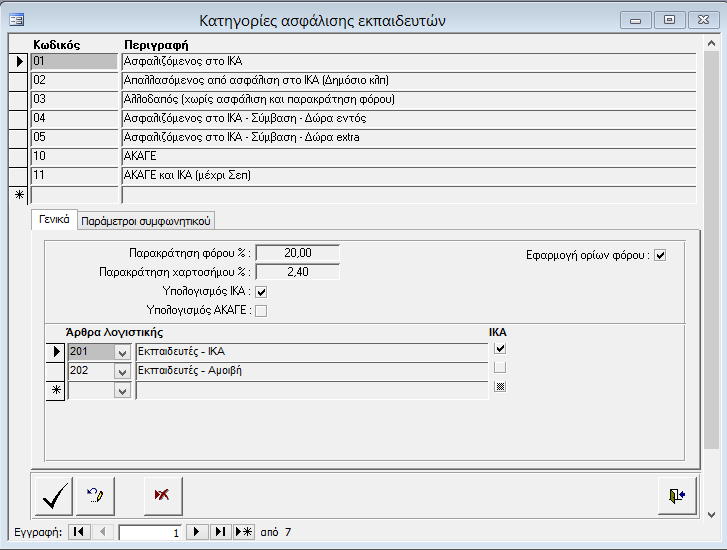Click the red delete record icon
This screenshot has width=727, height=550.
[x=162, y=495]
